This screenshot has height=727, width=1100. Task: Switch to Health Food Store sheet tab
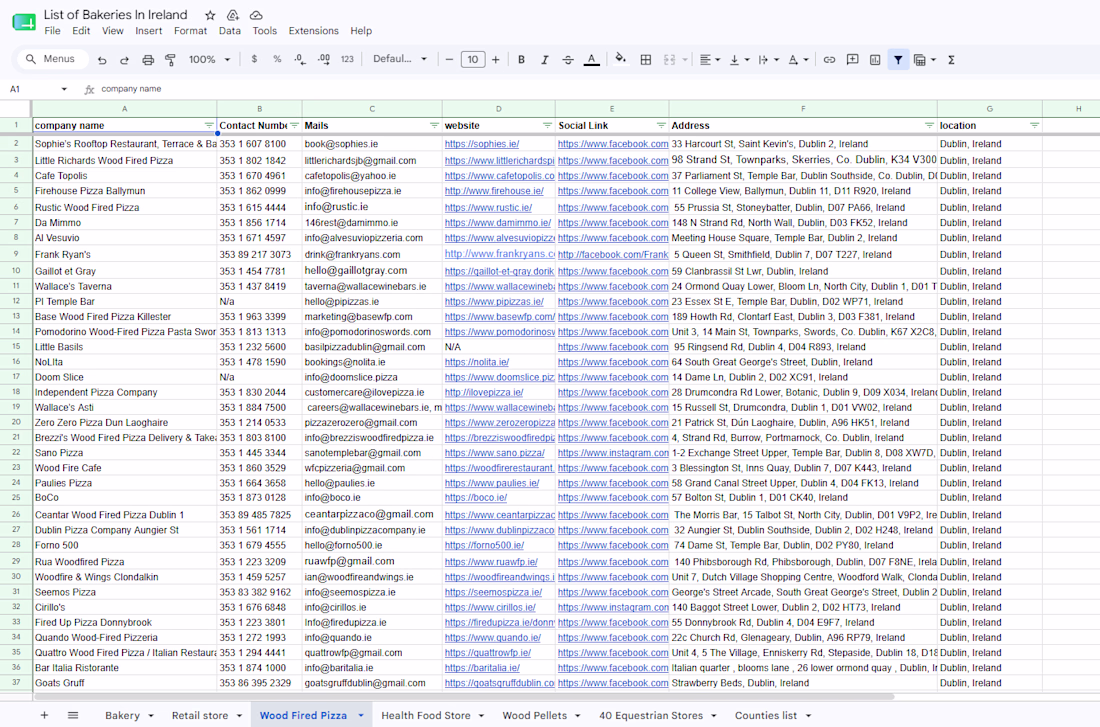426,715
